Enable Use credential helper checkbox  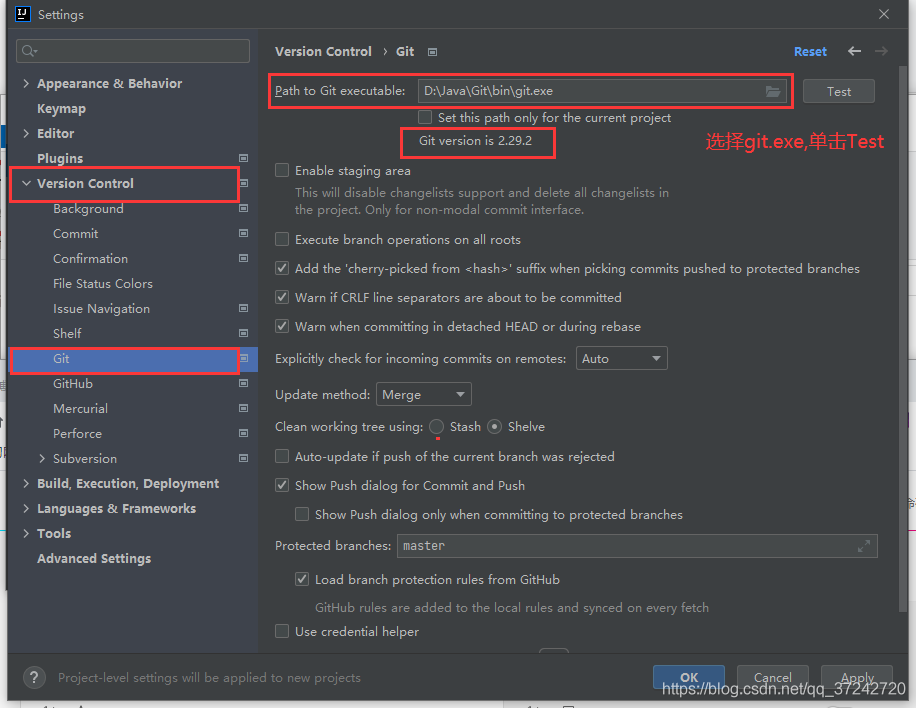(282, 631)
